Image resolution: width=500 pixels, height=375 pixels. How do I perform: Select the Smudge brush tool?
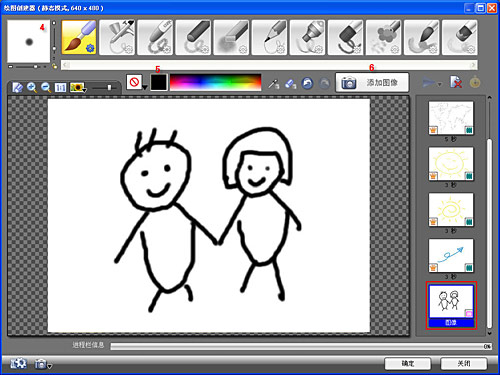coord(421,37)
